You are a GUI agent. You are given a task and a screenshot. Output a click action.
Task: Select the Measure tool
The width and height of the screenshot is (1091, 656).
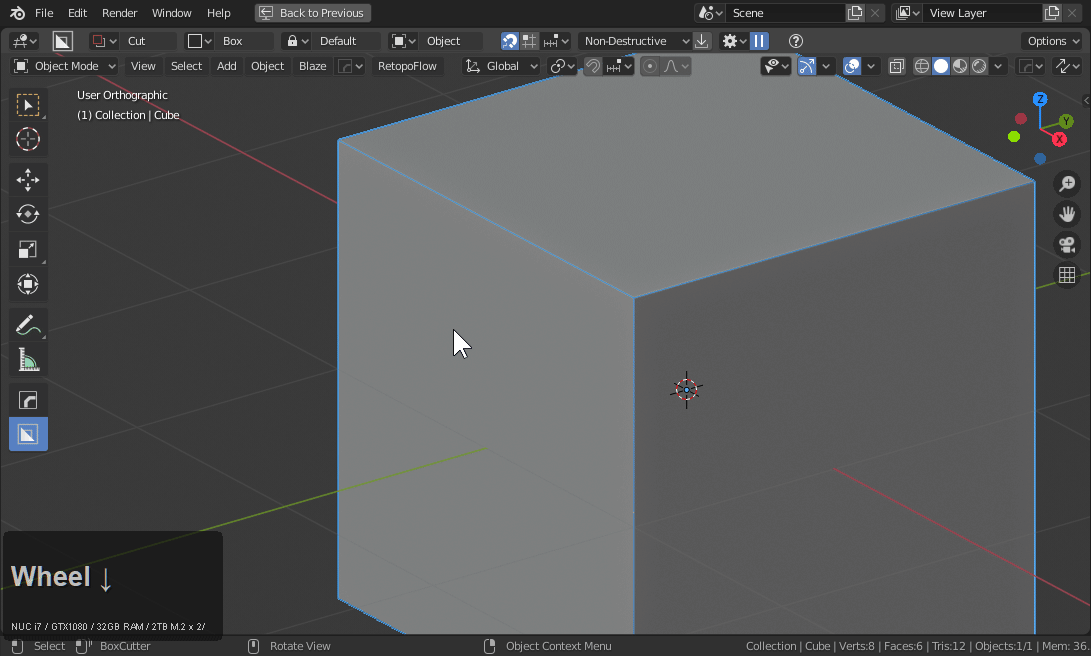click(28, 360)
